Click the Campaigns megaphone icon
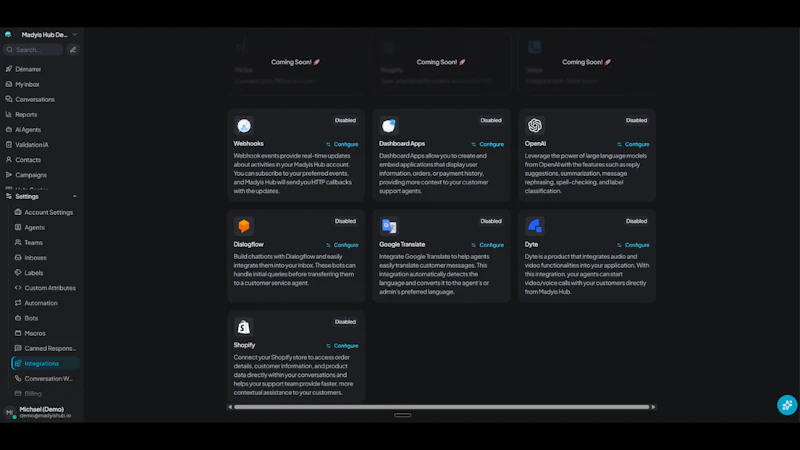 [9, 174]
